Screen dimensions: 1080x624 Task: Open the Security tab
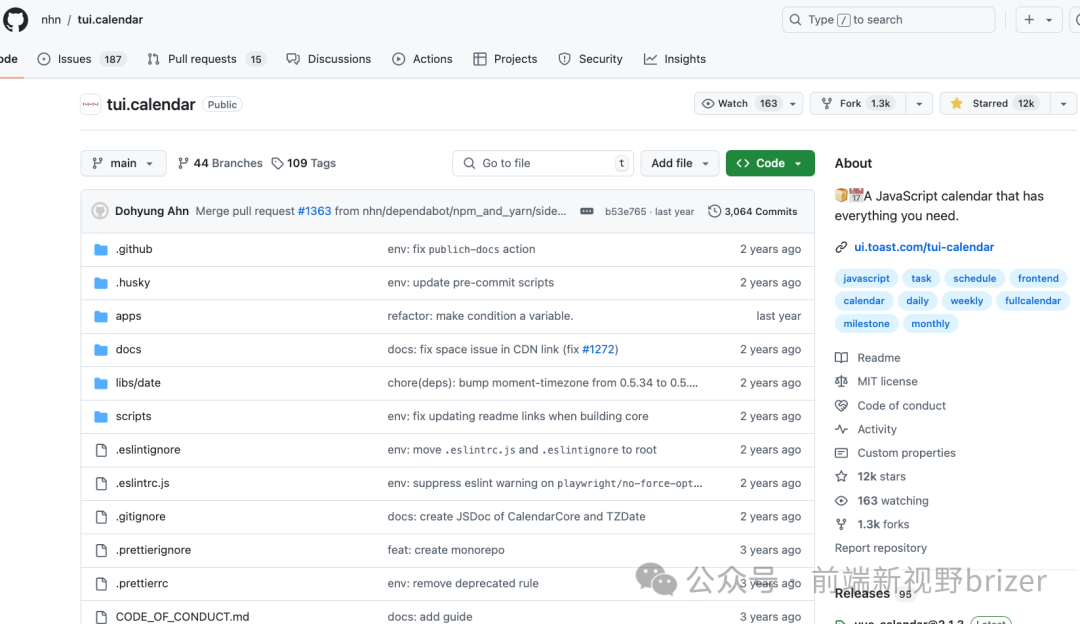click(x=590, y=59)
